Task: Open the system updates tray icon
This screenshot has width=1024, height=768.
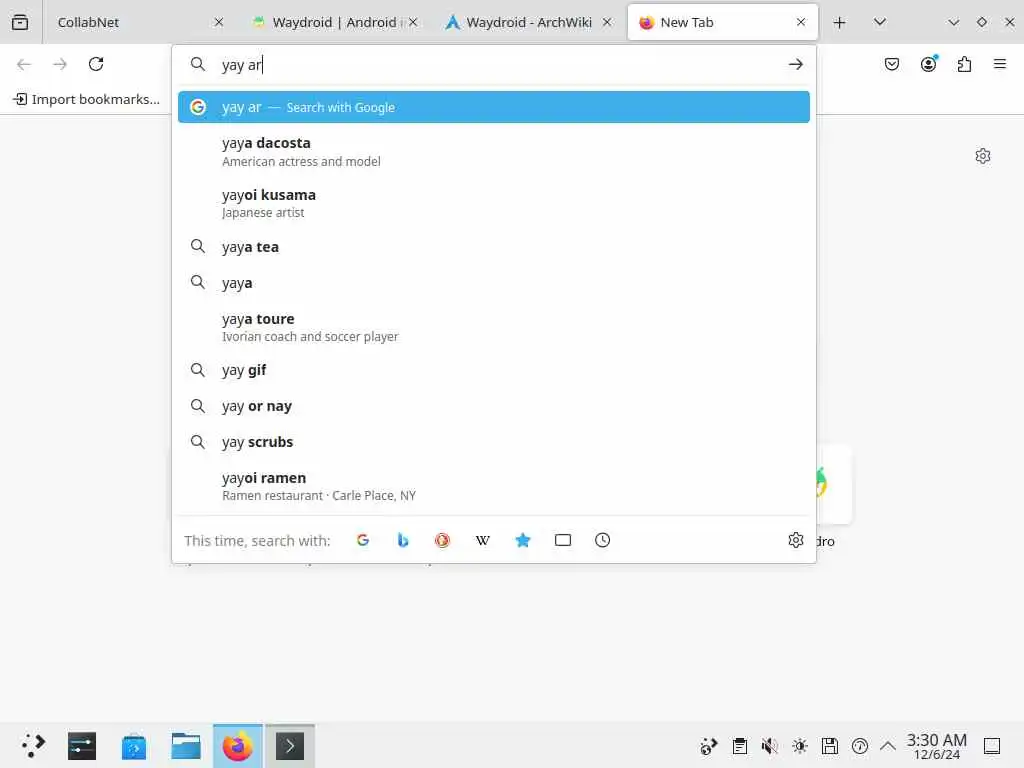Action: (709, 746)
